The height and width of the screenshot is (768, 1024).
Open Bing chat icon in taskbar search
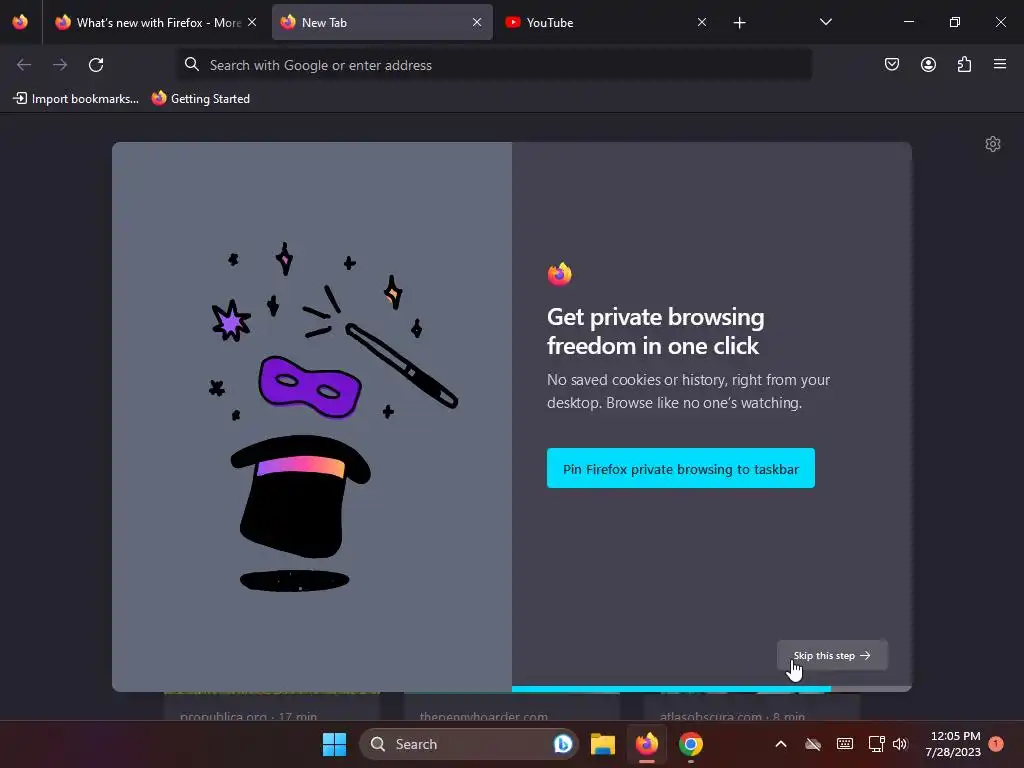(563, 744)
